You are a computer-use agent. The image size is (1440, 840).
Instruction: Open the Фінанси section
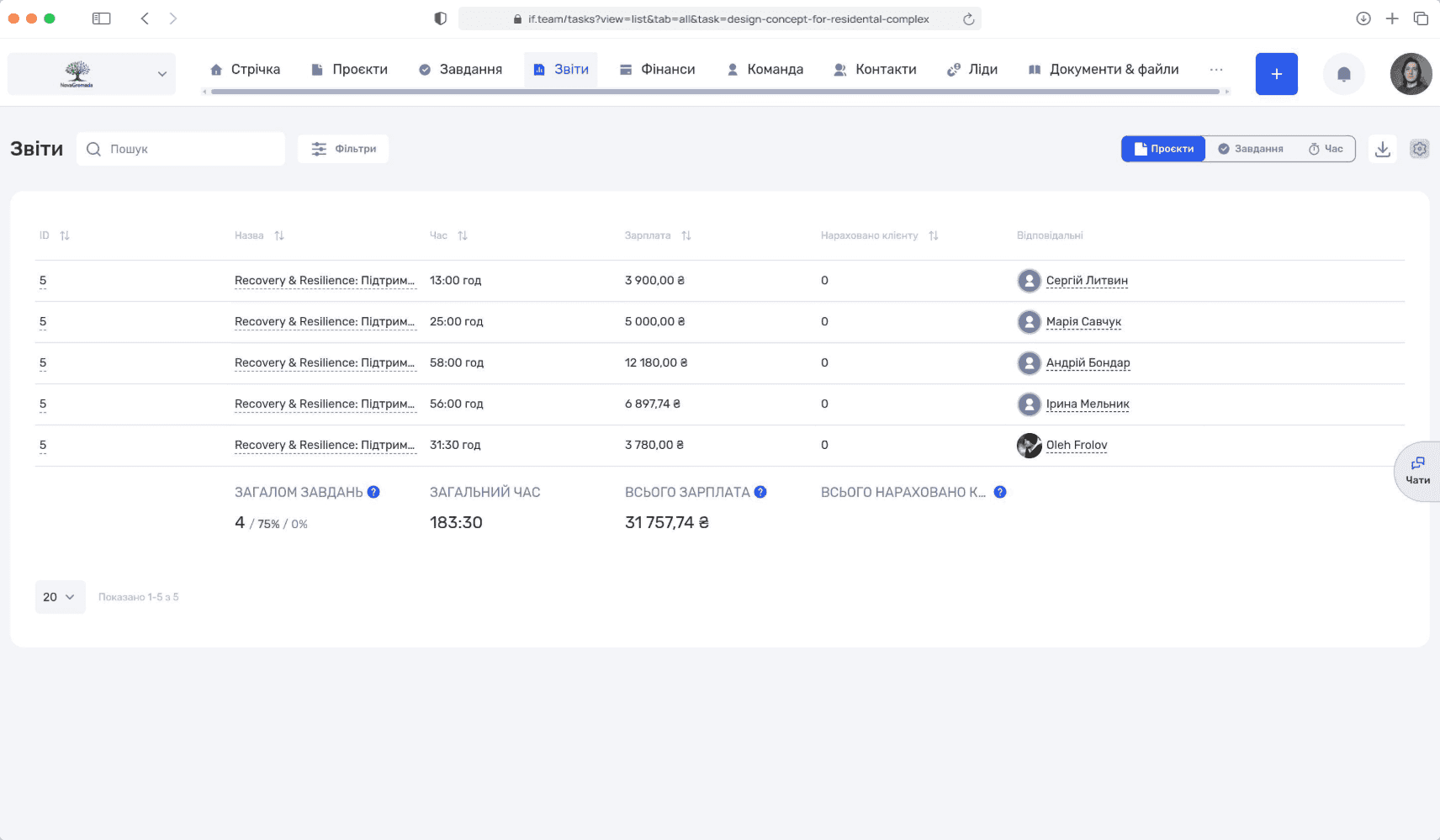[x=657, y=70]
